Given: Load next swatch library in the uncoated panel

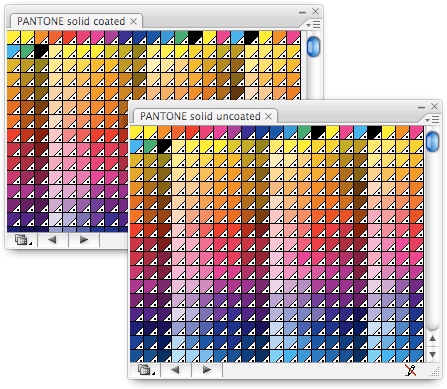Looking at the screenshot, I should click(x=207, y=370).
